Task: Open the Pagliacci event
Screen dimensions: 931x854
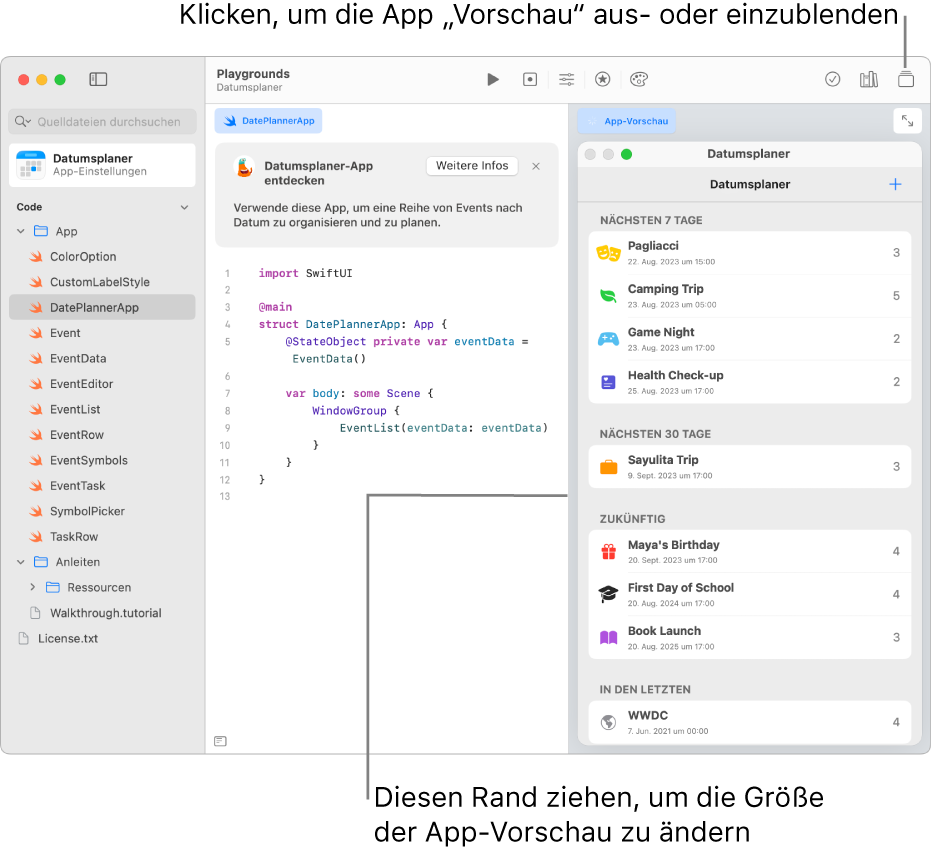Action: 749,253
